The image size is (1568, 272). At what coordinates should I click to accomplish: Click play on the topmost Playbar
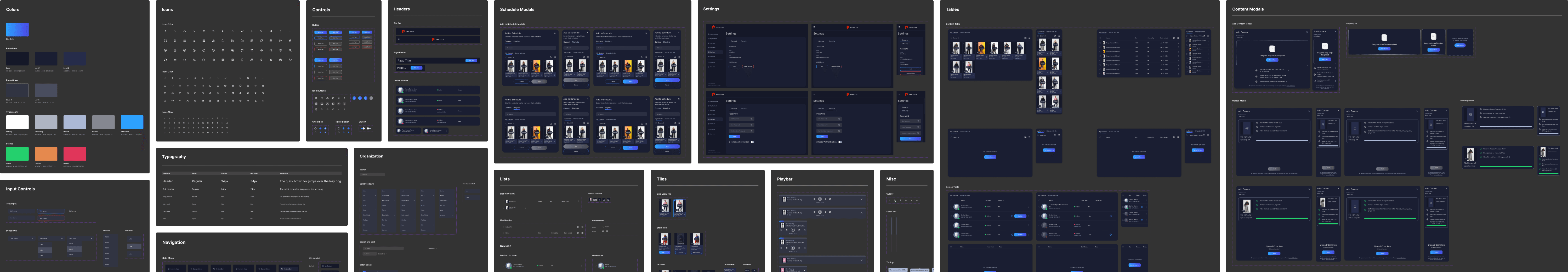point(820,199)
